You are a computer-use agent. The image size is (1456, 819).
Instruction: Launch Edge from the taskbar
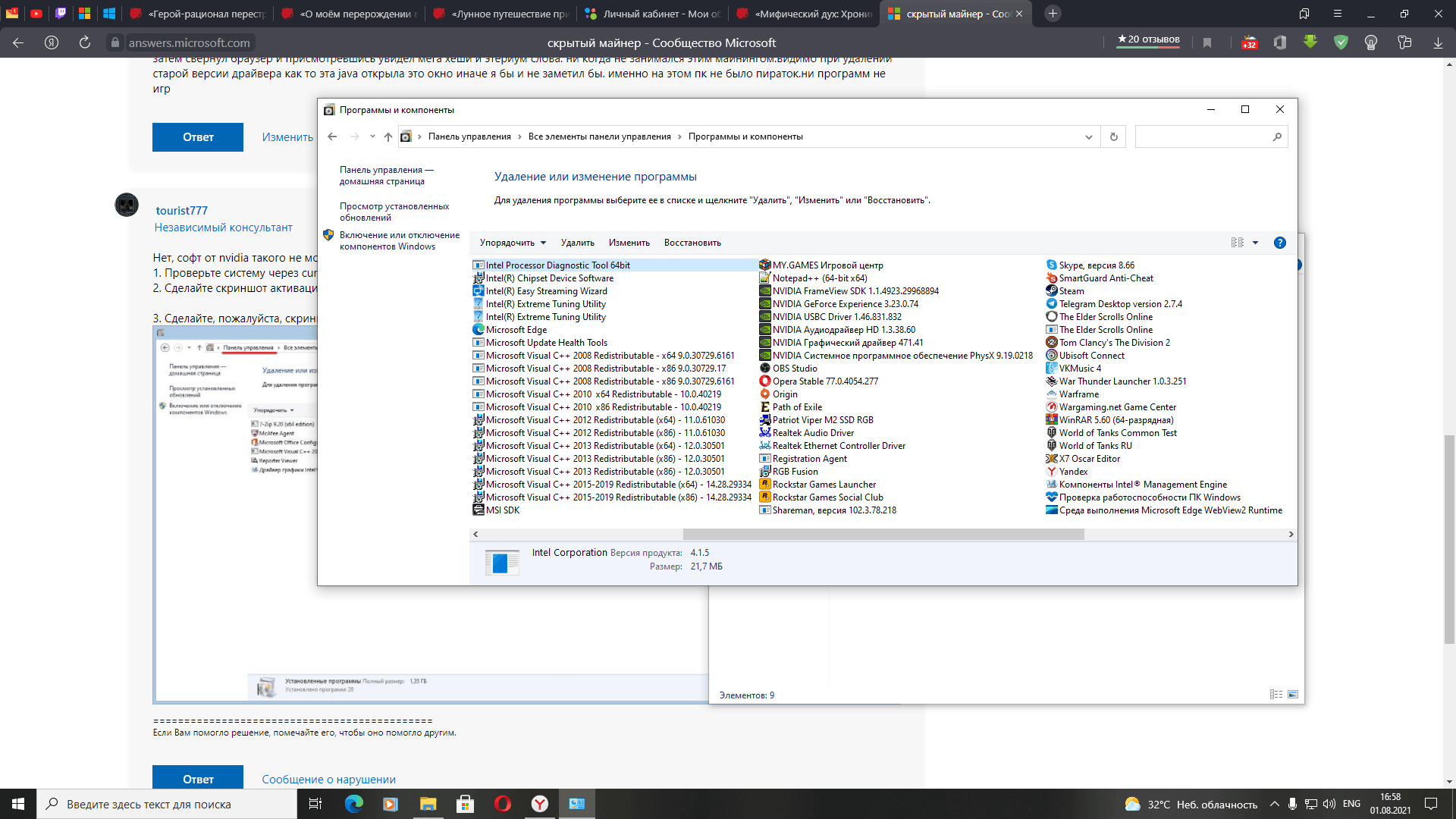click(353, 804)
